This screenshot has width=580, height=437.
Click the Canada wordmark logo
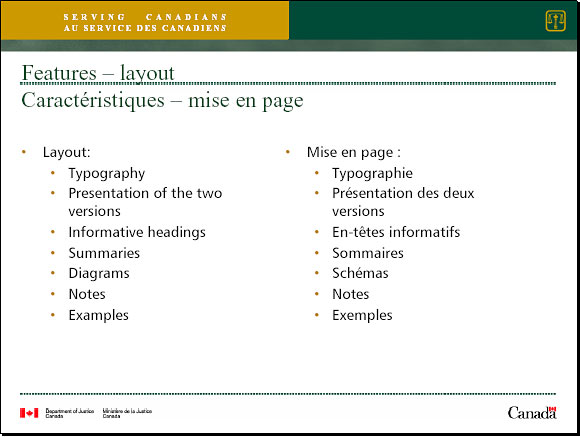532,413
